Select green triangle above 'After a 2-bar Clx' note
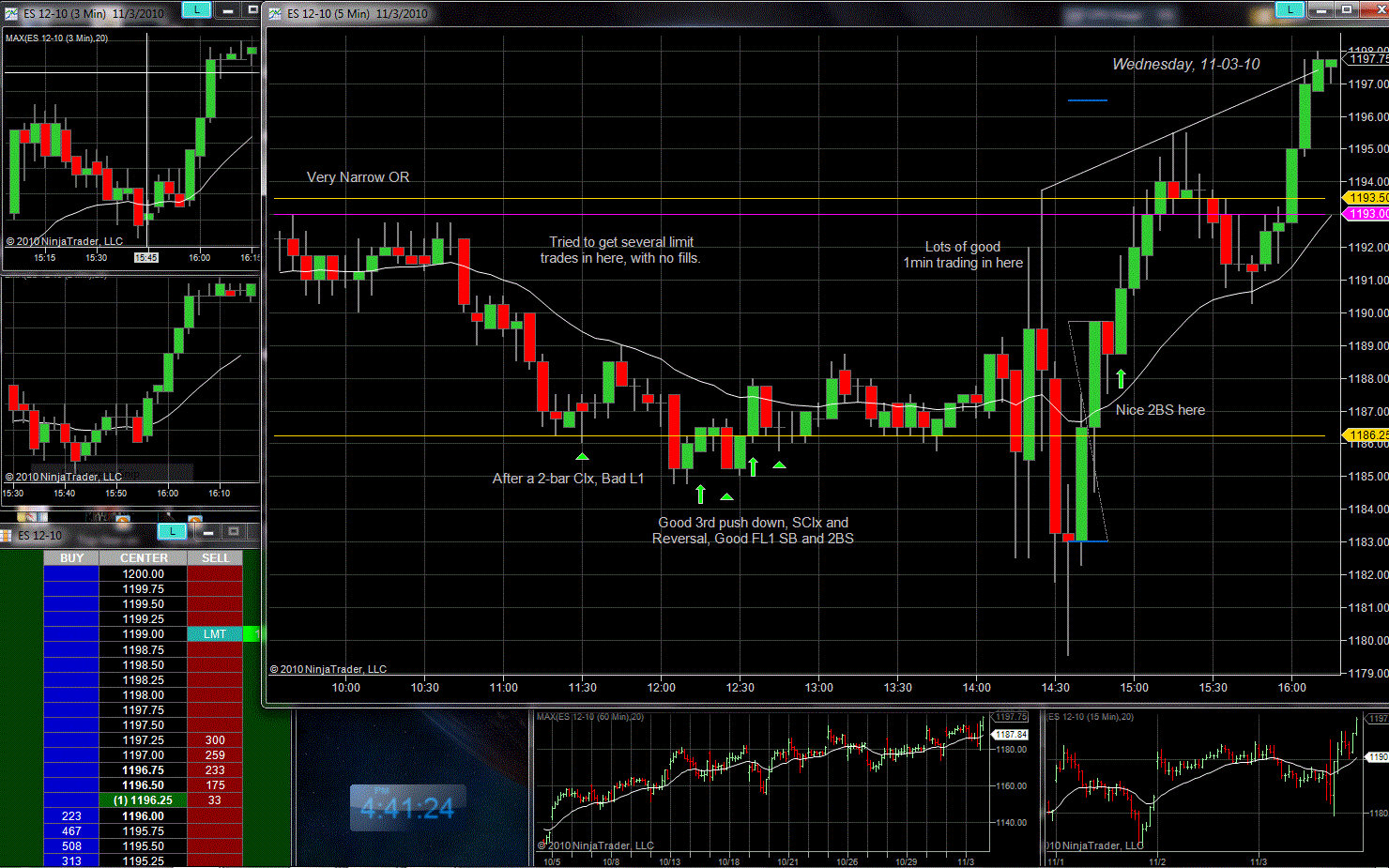 pyautogui.click(x=582, y=457)
